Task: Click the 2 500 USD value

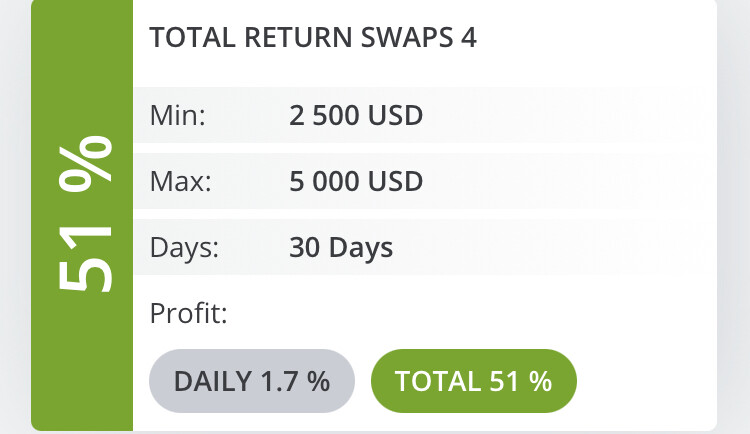Action: tap(356, 115)
